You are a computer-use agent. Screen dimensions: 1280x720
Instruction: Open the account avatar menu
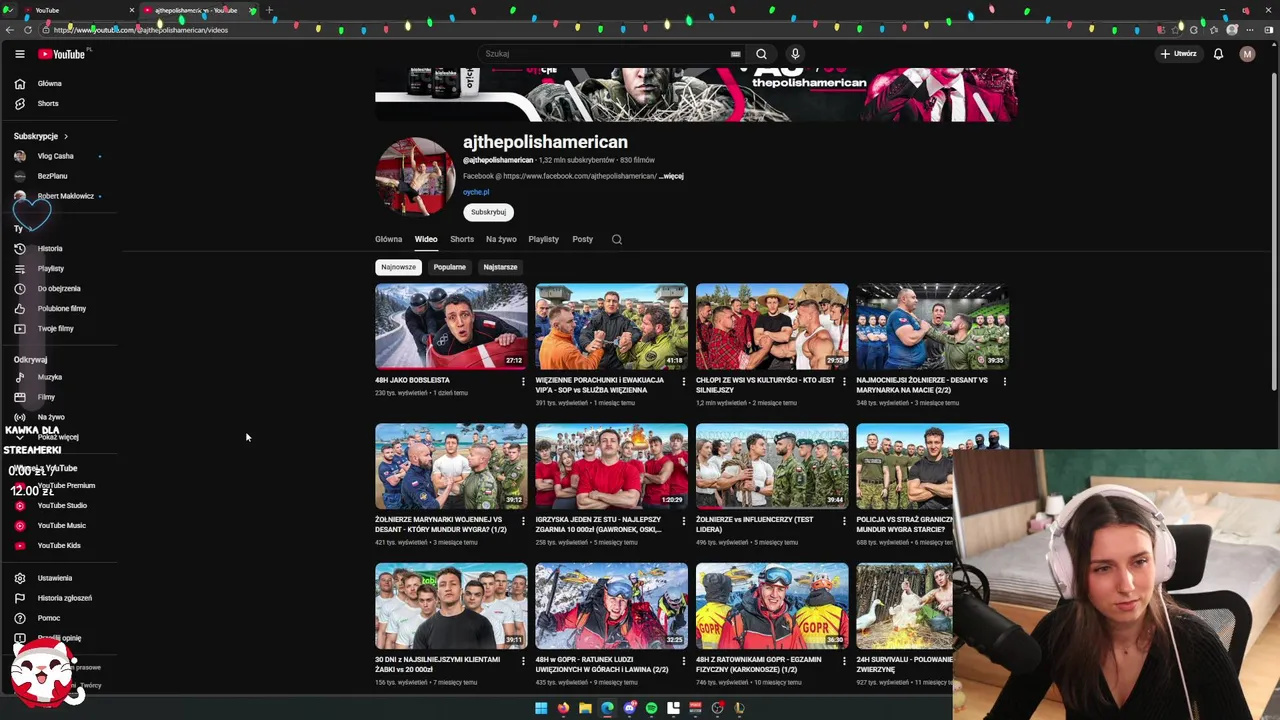tap(1247, 54)
